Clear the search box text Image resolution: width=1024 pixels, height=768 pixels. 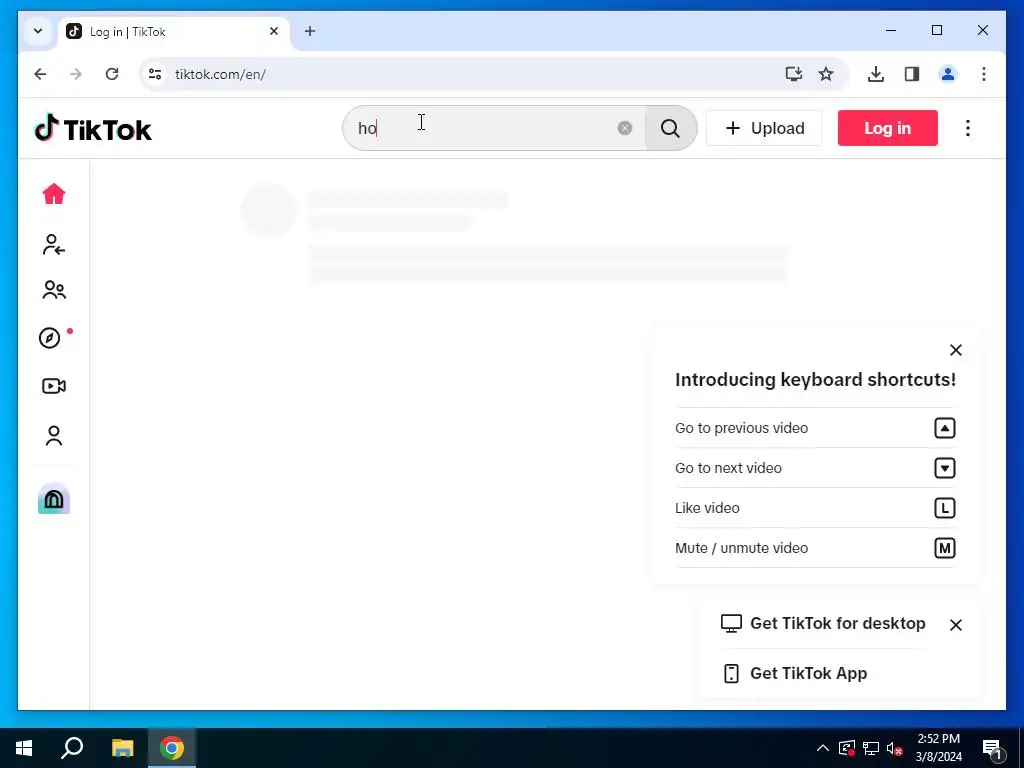(x=624, y=128)
